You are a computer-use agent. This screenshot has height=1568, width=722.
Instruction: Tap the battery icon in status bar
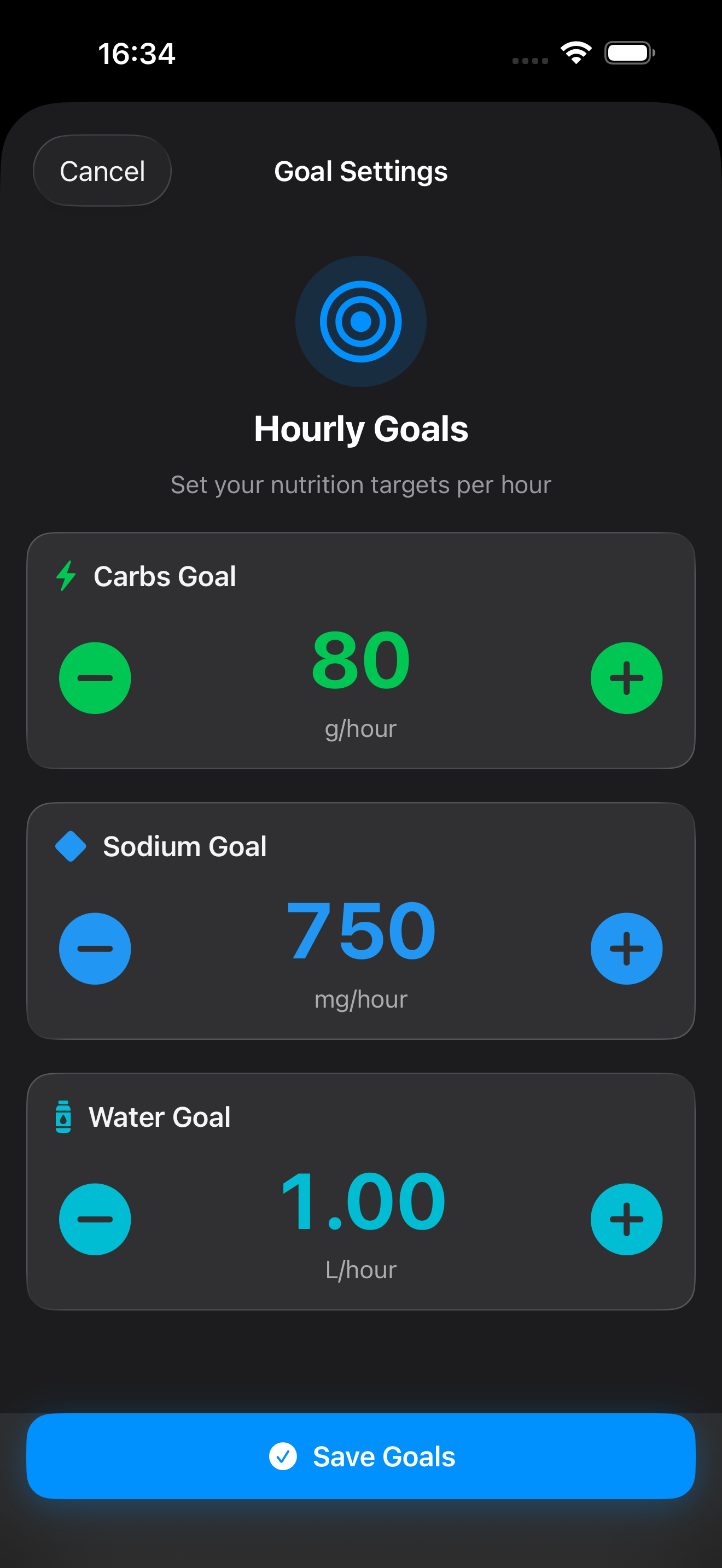pyautogui.click(x=630, y=53)
